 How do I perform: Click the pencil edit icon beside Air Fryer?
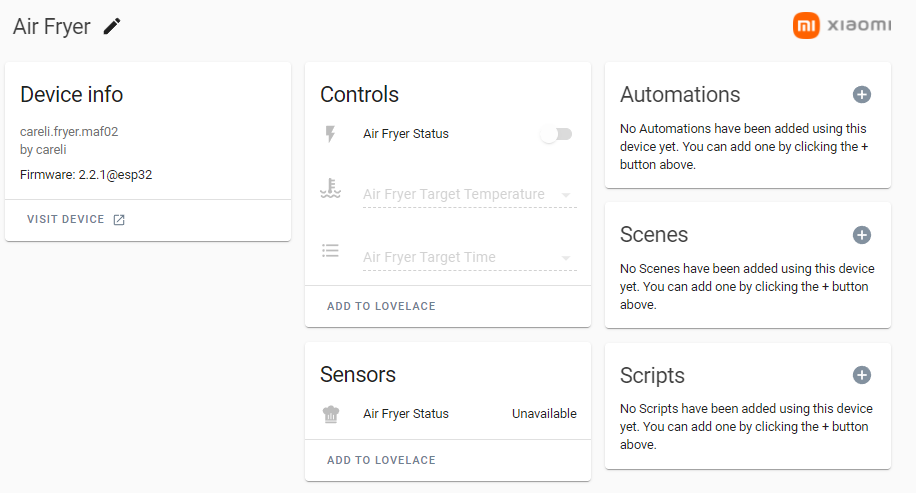112,26
